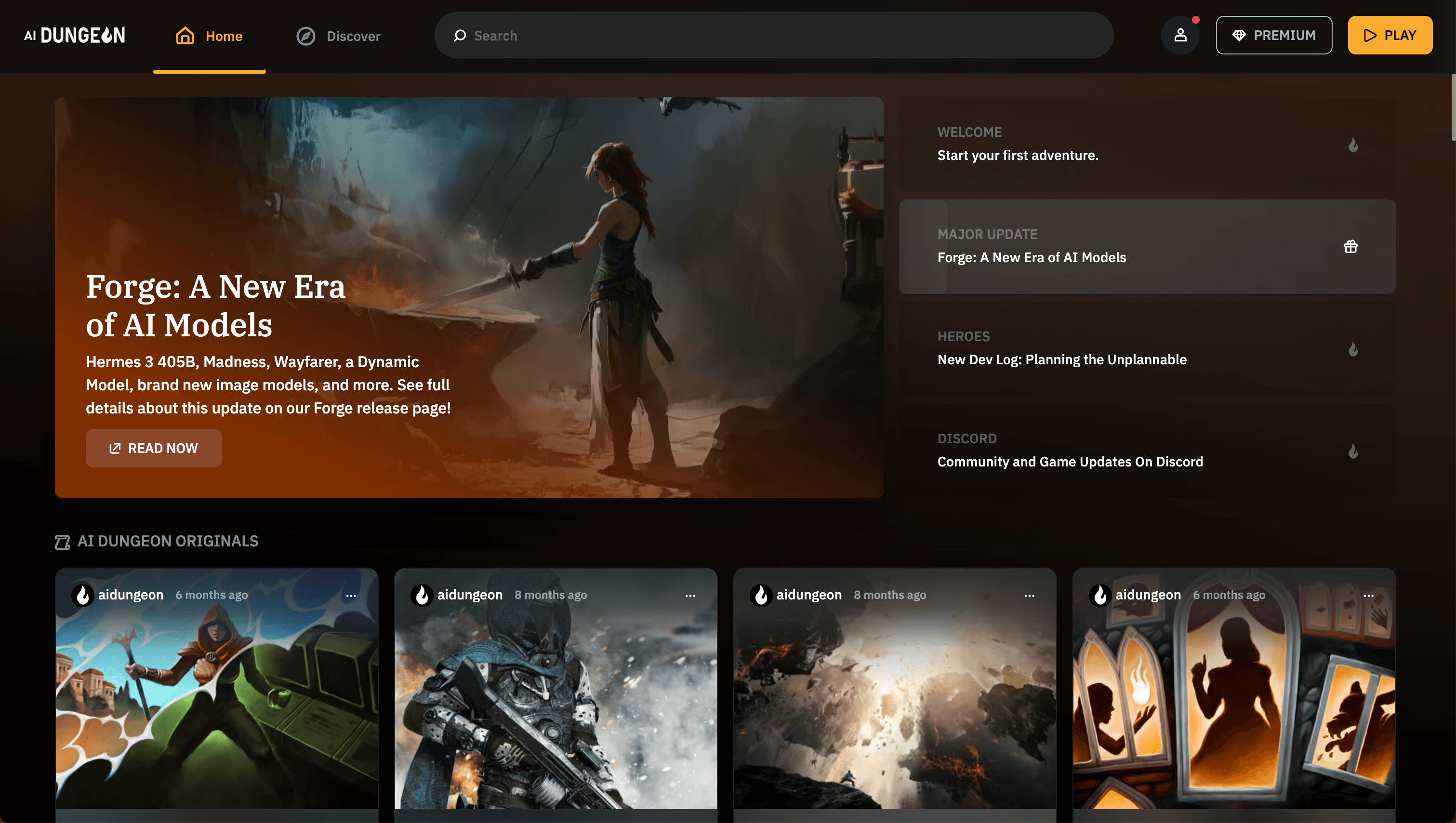This screenshot has height=823, width=1456.
Task: Click the Home house icon
Action: pos(185,36)
